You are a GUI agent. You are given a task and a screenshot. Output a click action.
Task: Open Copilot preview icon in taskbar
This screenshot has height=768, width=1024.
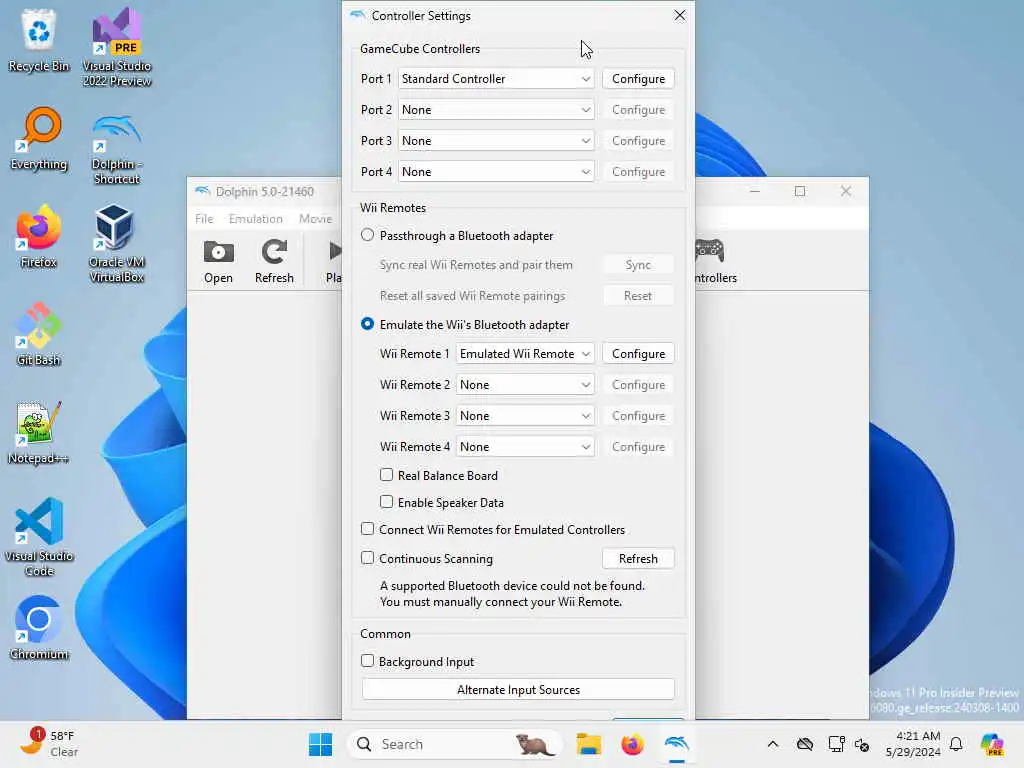tap(992, 744)
